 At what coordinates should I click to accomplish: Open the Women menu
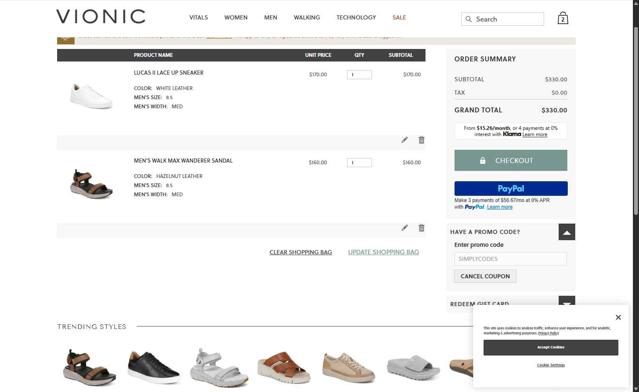pyautogui.click(x=236, y=18)
